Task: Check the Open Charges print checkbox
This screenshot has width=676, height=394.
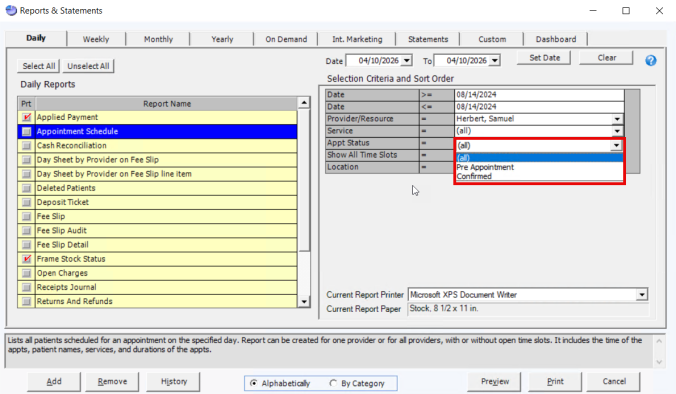Action: (x=27, y=273)
